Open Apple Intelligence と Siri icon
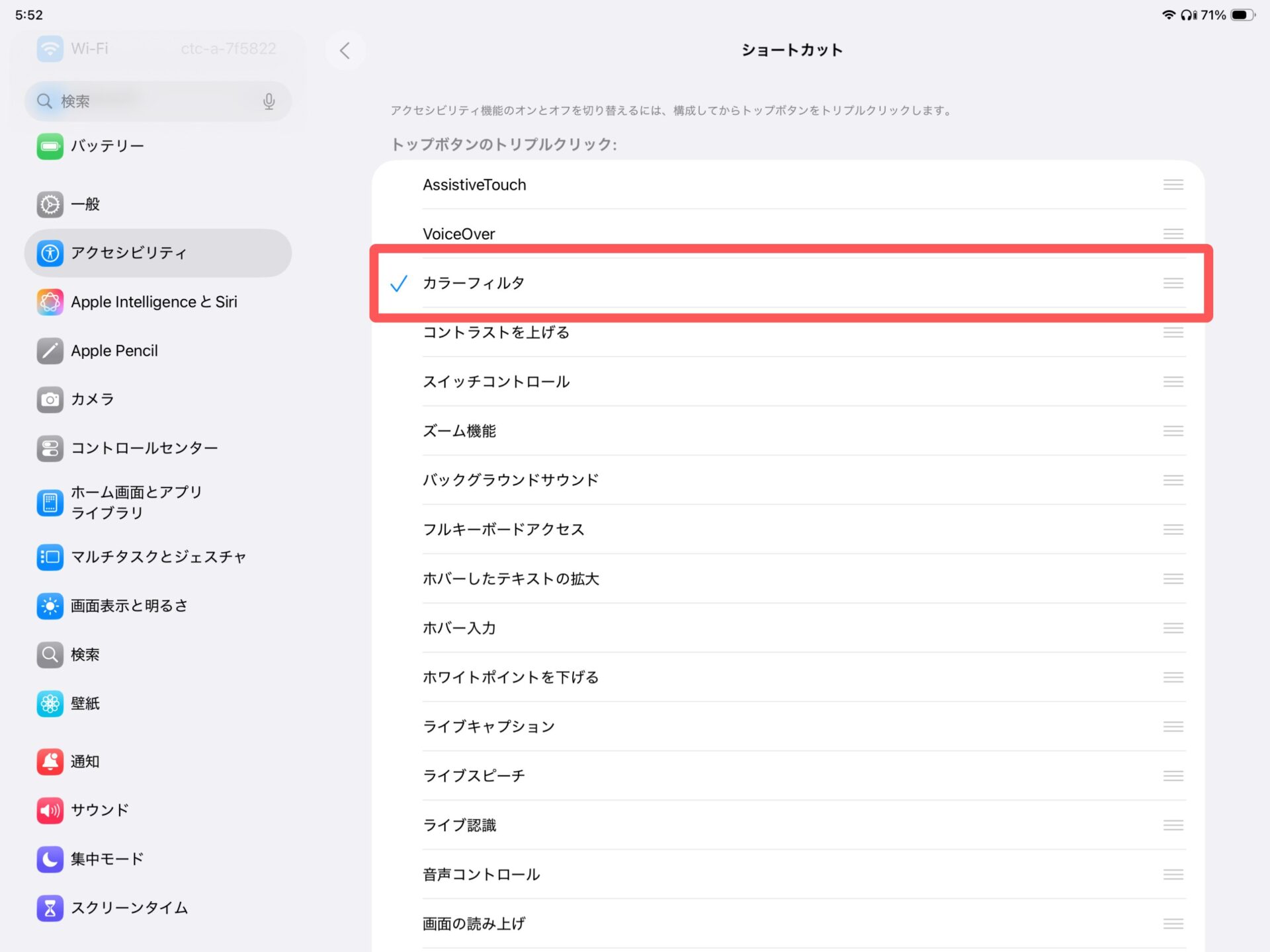Image resolution: width=1270 pixels, height=952 pixels. [50, 302]
